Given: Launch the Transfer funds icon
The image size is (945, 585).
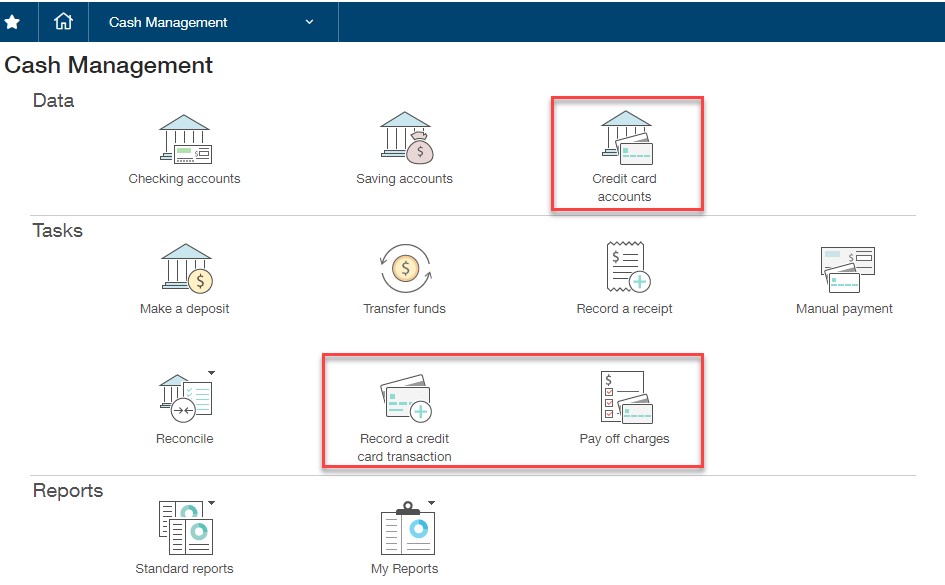Looking at the screenshot, I should [x=405, y=268].
